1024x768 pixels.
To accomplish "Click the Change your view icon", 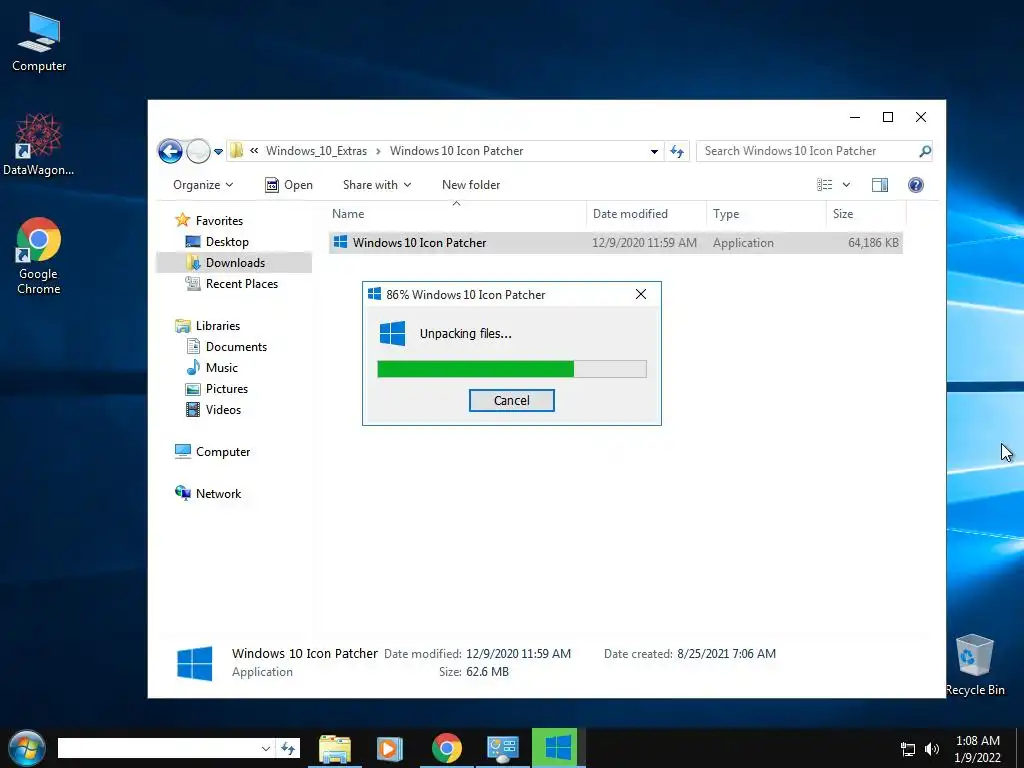I will (x=825, y=185).
